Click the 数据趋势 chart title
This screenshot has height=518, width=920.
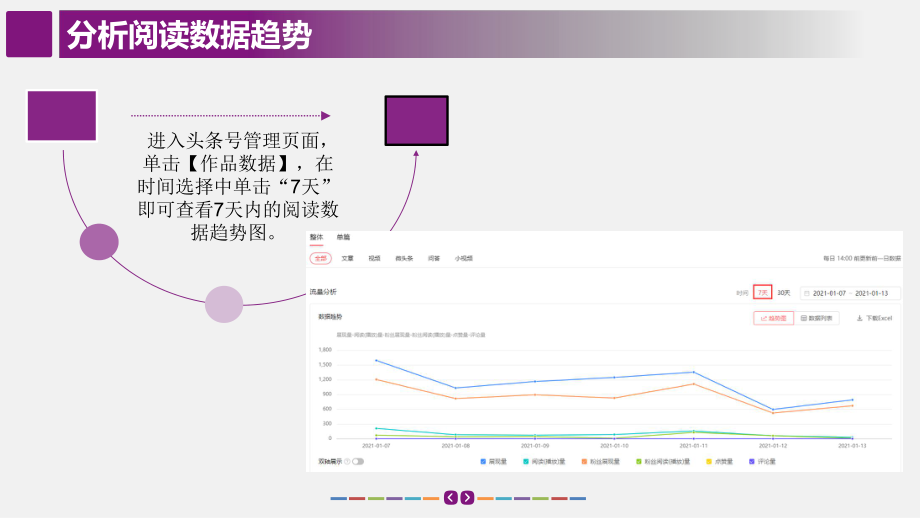point(330,317)
